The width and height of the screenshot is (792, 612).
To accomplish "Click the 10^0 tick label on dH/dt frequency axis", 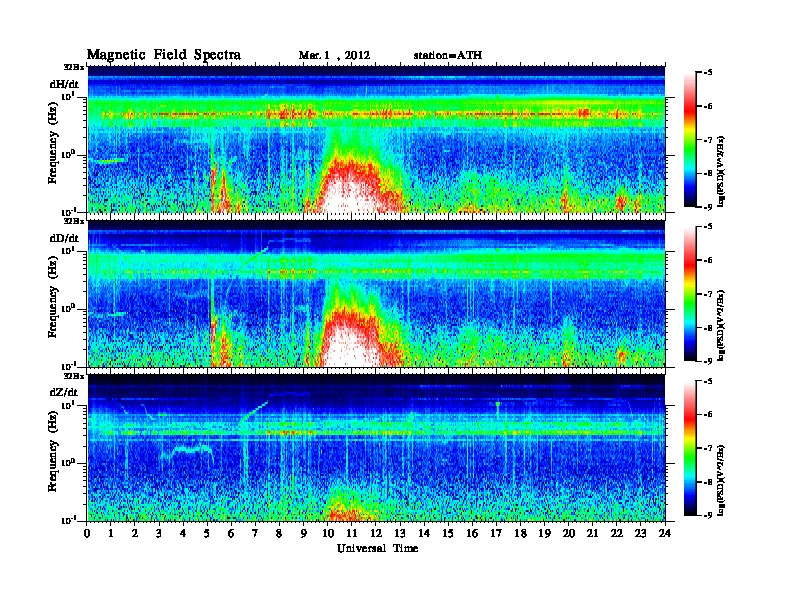I will click(x=68, y=154).
